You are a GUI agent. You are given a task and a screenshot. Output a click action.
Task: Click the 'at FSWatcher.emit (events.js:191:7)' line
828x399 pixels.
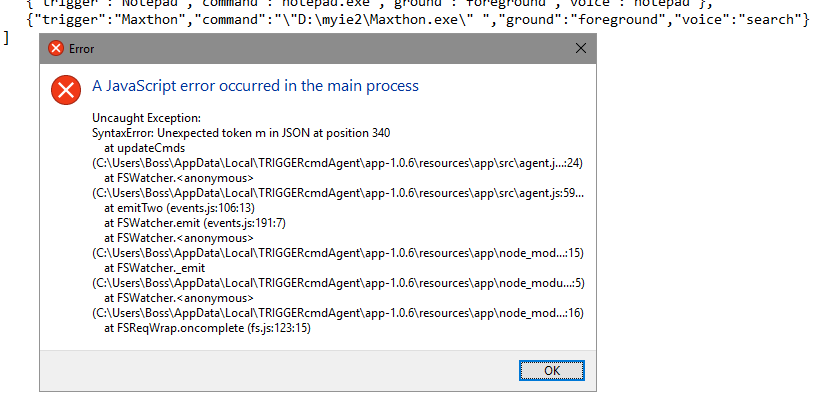click(x=195, y=223)
